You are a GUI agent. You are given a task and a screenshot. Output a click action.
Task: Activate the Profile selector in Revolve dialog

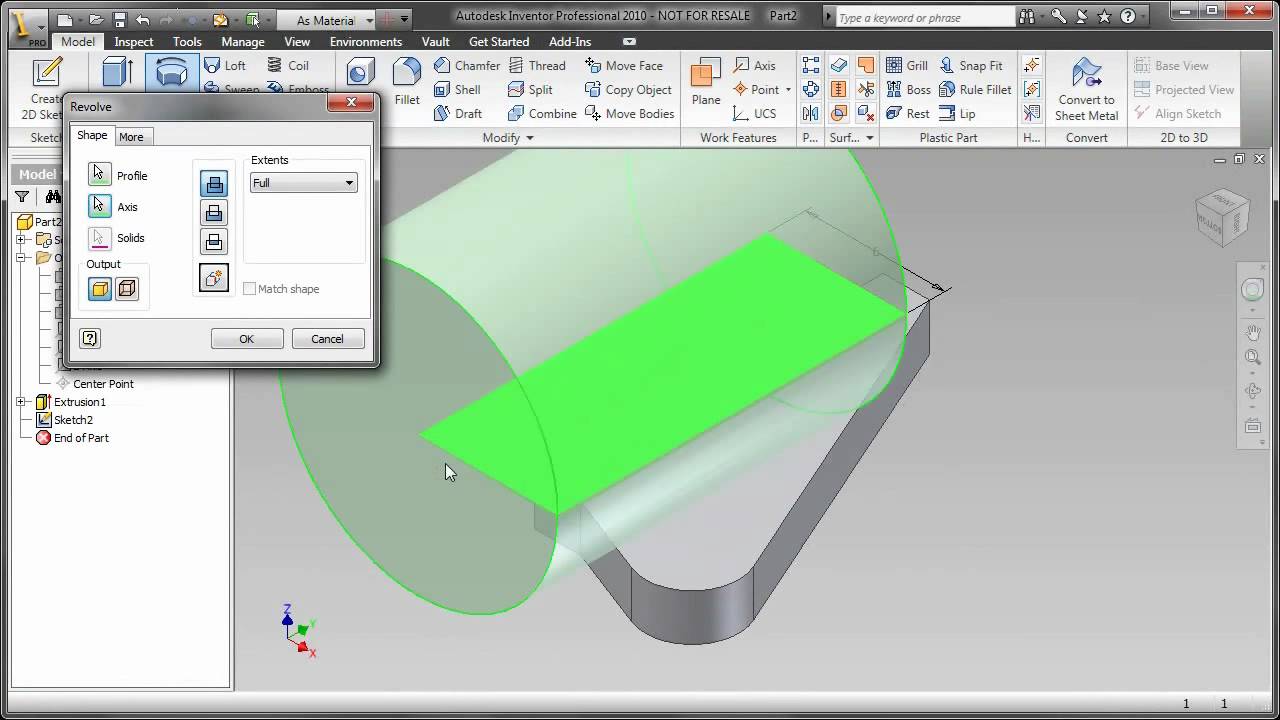pyautogui.click(x=100, y=175)
